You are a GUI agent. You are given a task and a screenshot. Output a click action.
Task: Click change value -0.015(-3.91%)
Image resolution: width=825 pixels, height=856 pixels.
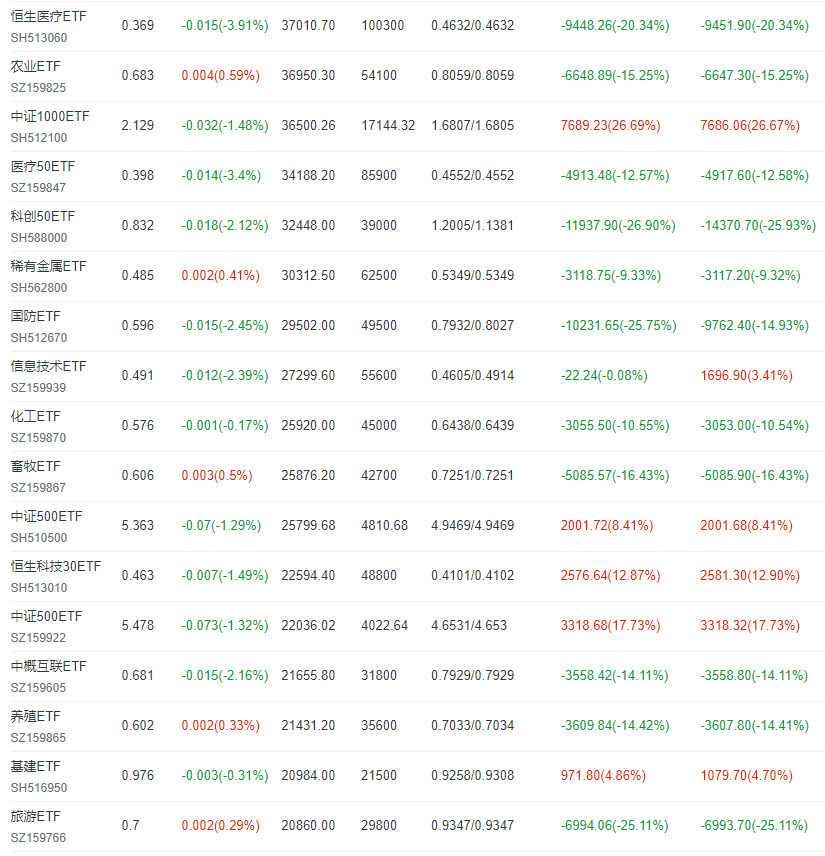point(225,26)
